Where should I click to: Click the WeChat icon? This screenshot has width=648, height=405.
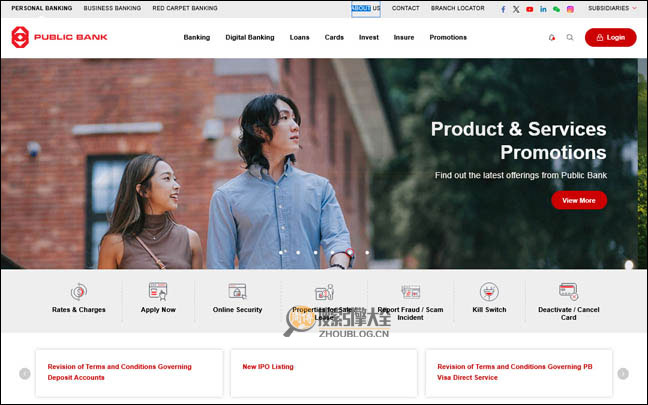(x=557, y=8)
